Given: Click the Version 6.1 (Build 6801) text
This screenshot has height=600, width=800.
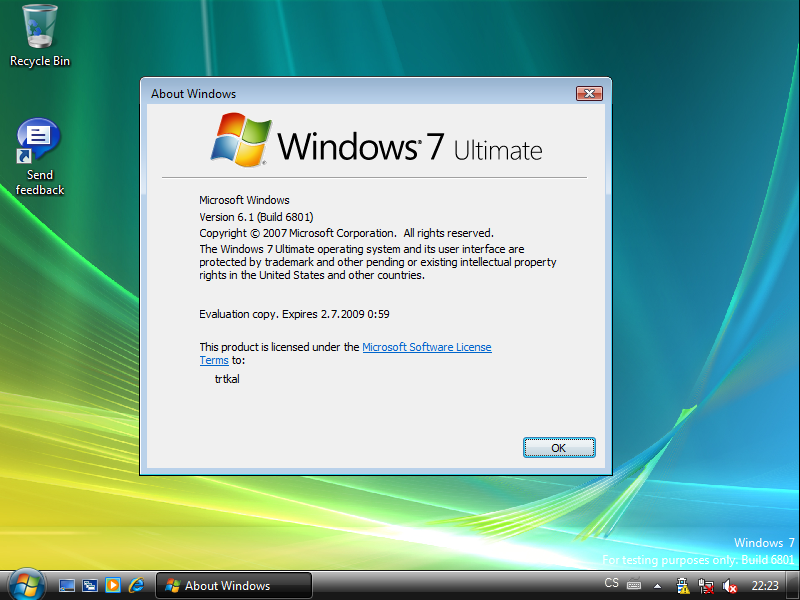Looking at the screenshot, I should click(x=256, y=217).
